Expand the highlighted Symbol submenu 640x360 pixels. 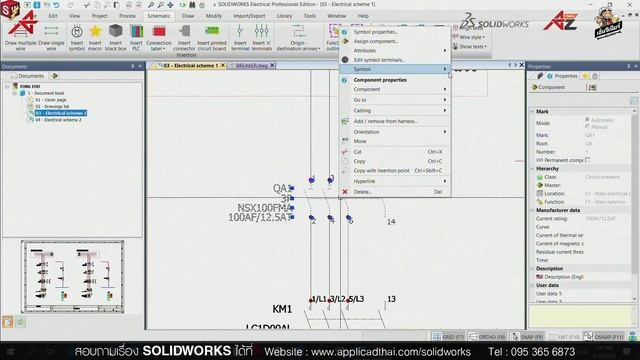coord(395,69)
